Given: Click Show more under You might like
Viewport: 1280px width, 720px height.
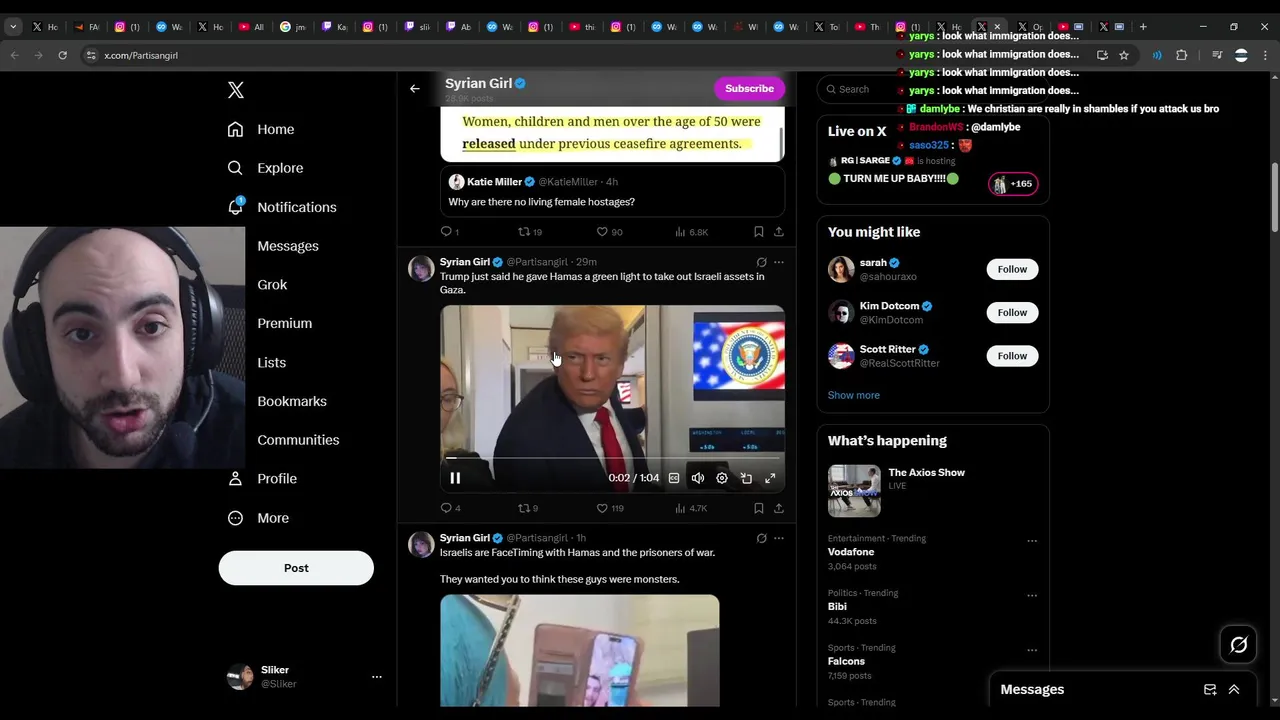Looking at the screenshot, I should 854,395.
